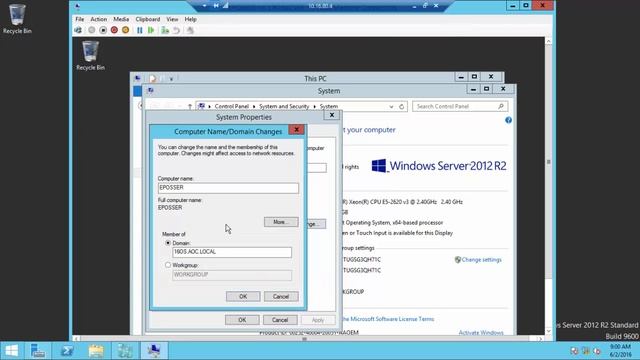Create a VM checkpoint
The height and width of the screenshot is (360, 640).
[165, 30]
